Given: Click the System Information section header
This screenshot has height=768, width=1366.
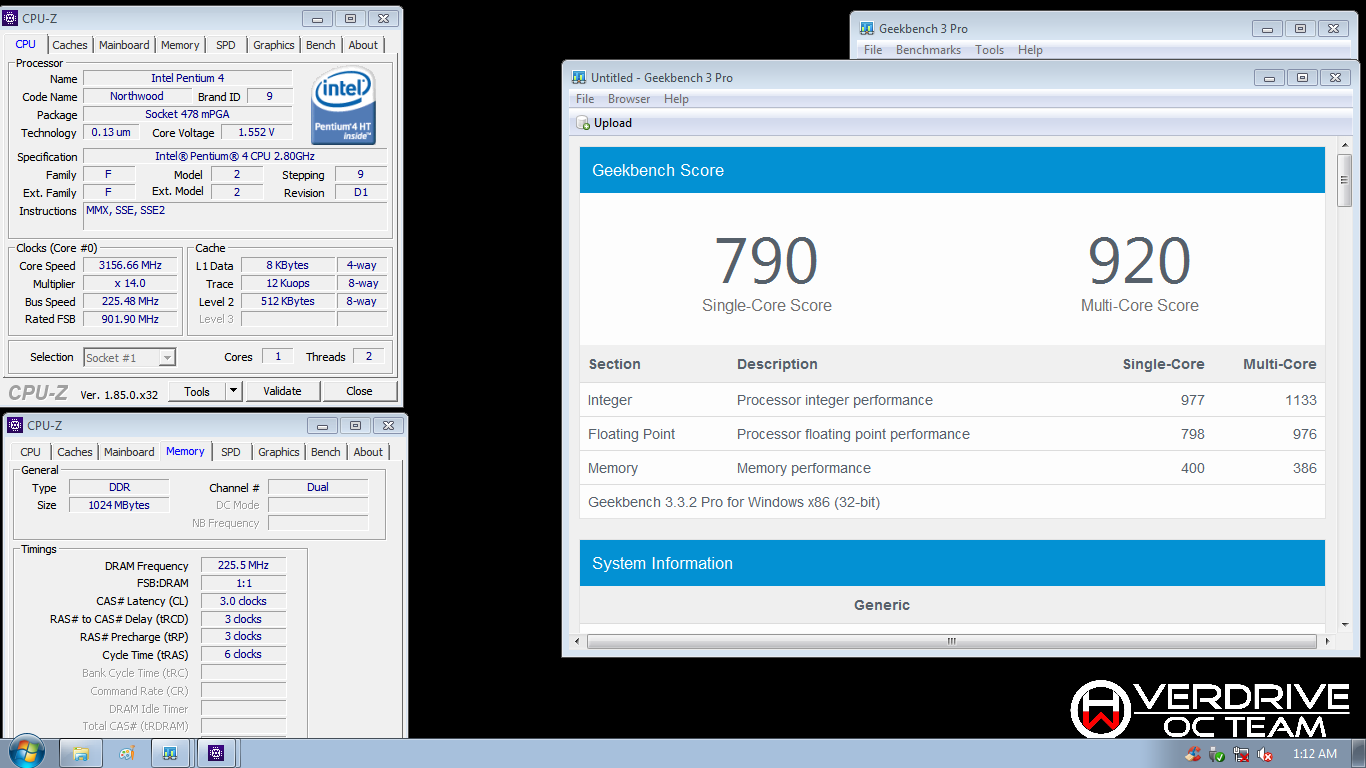Looking at the screenshot, I should [952, 563].
